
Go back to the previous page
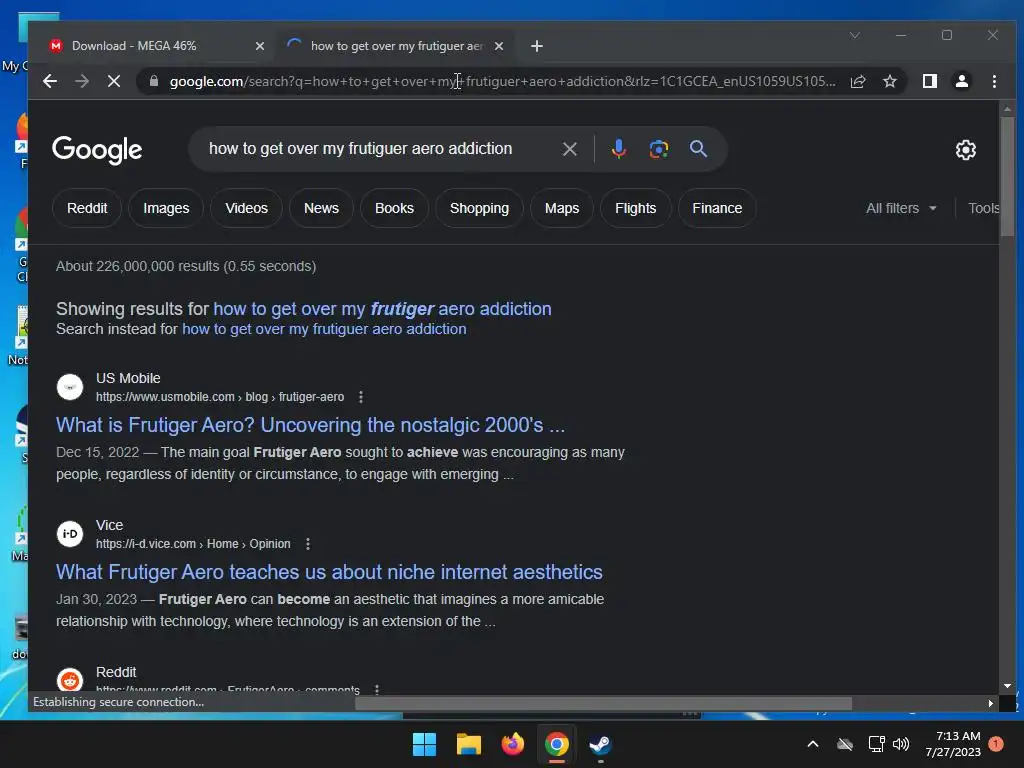(50, 81)
